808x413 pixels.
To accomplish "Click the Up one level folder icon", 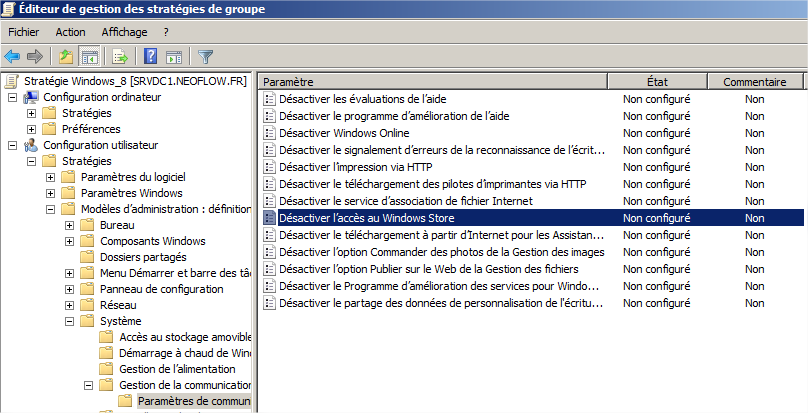I will point(66,56).
